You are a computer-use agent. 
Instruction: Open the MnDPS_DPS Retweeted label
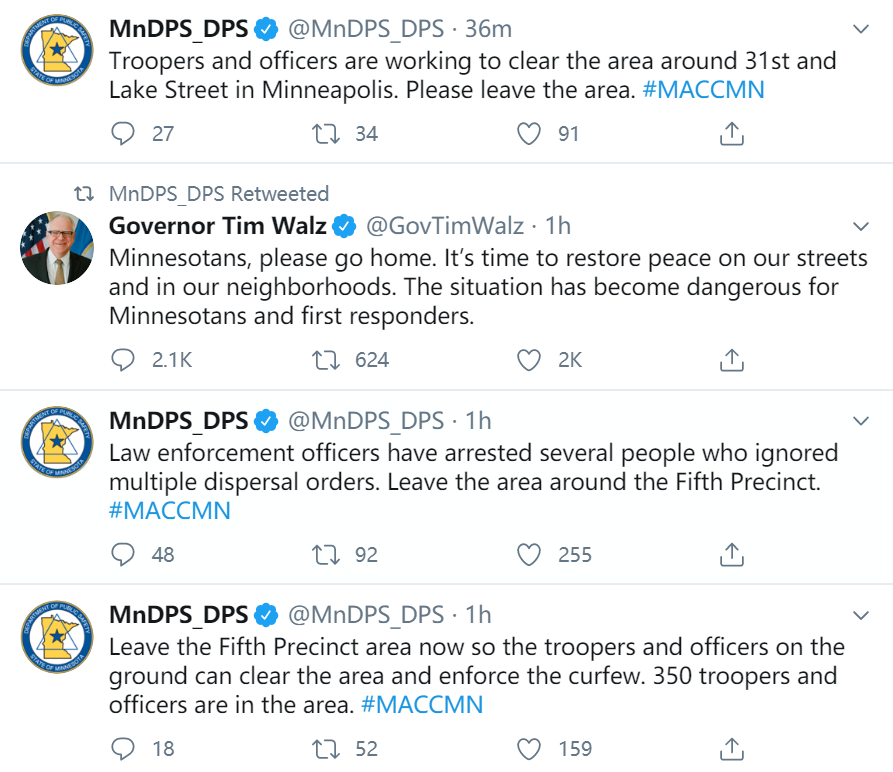[x=219, y=194]
